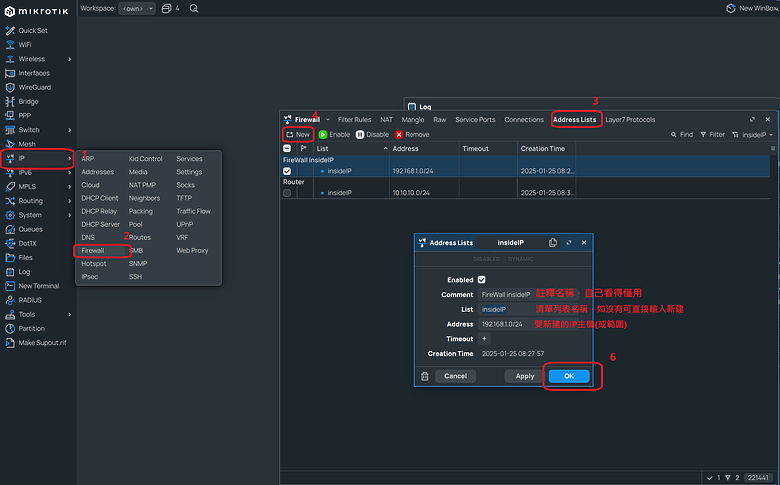The image size is (780, 485).
Task: Click the Enable toolbar button
Action: click(x=334, y=135)
